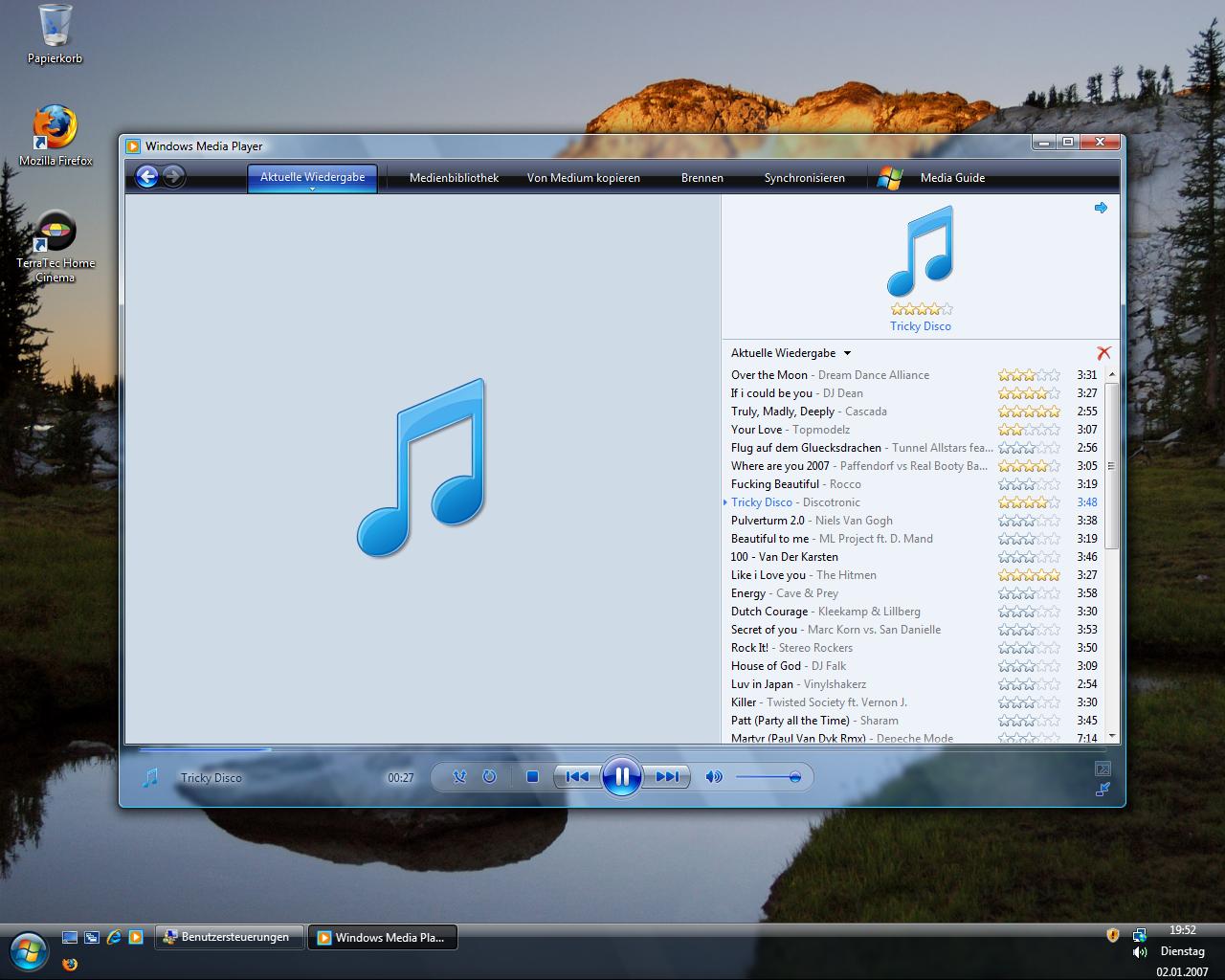The image size is (1225, 980).
Task: Toggle shuffle mode in the playback controls
Action: [459, 777]
